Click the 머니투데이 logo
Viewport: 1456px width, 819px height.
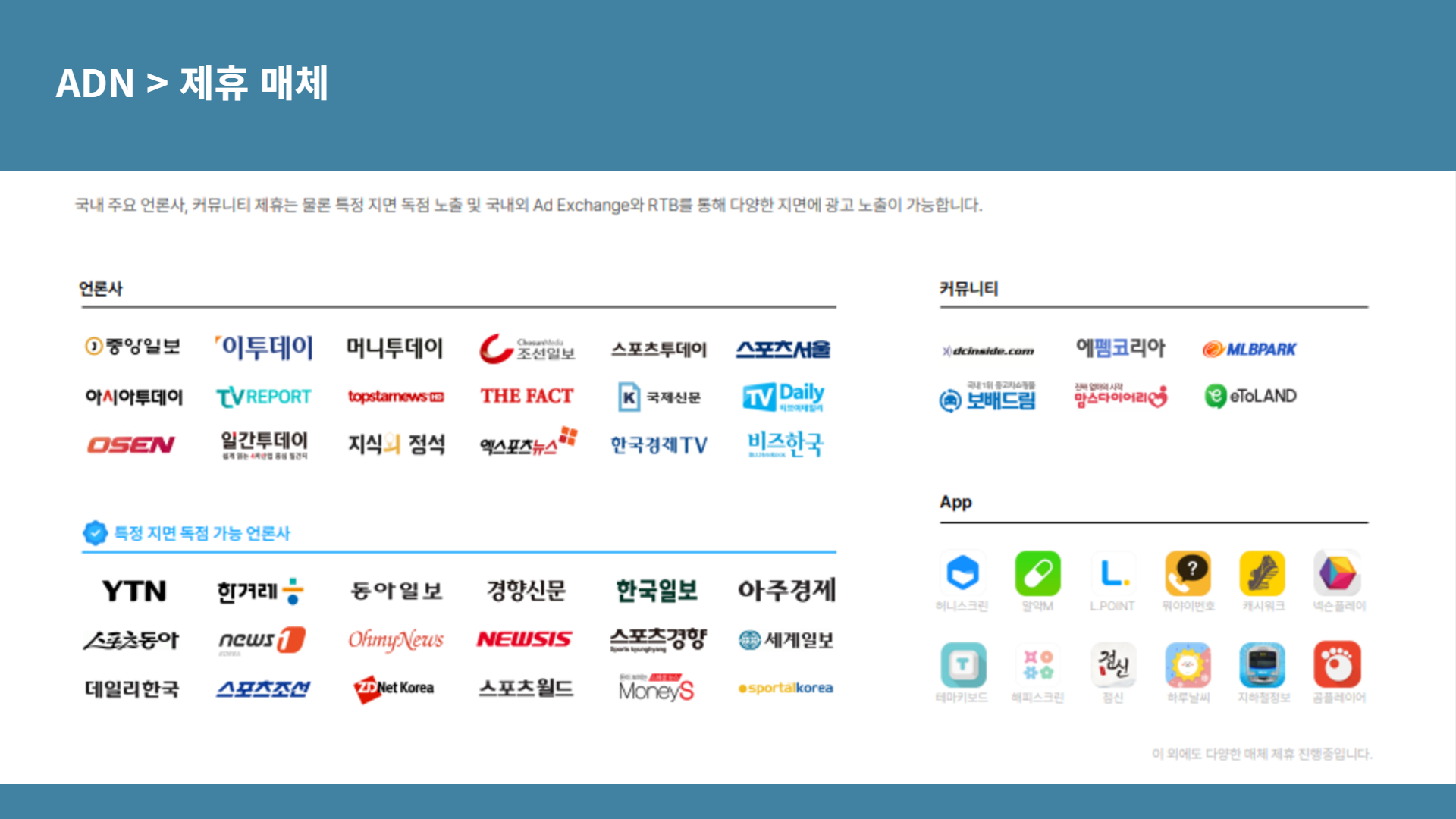click(x=394, y=348)
